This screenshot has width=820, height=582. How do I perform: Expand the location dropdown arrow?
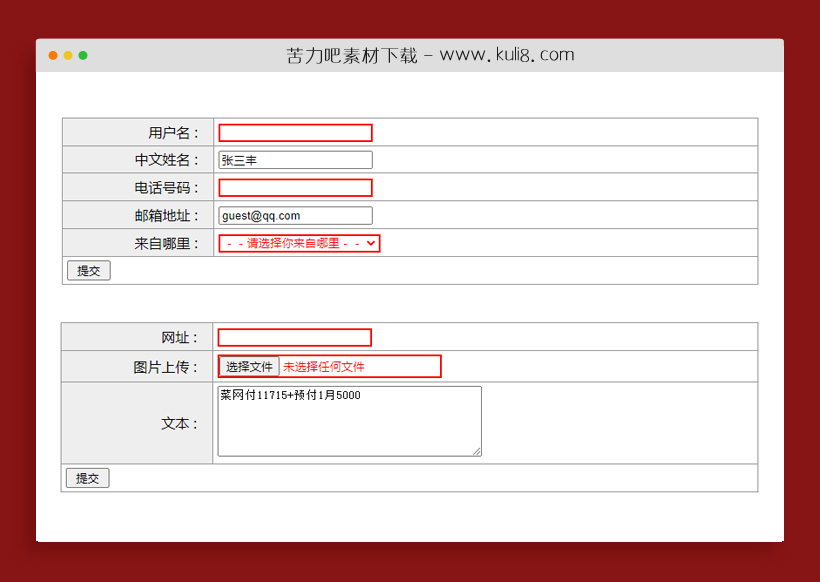[x=371, y=242]
